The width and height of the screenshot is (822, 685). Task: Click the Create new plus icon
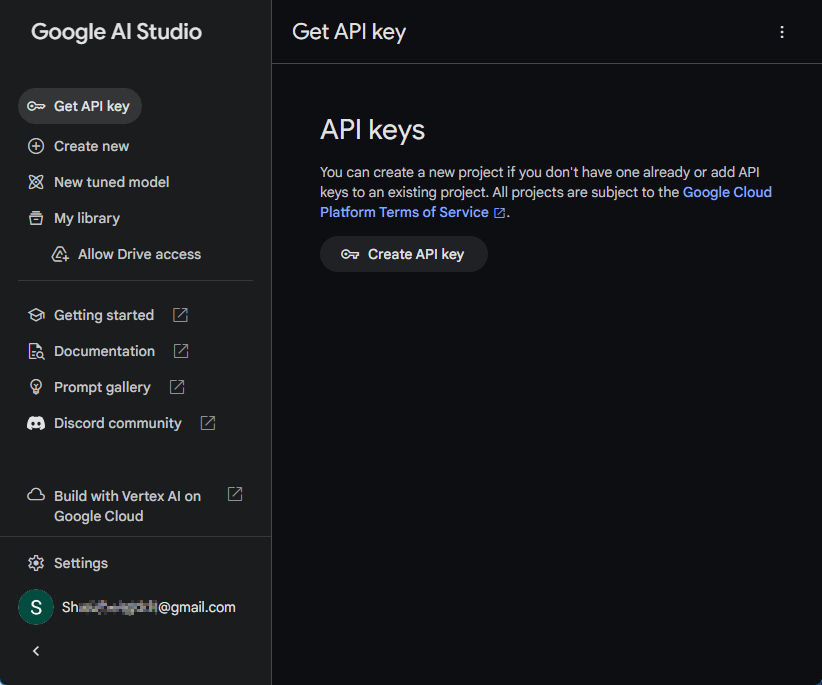pos(35,146)
